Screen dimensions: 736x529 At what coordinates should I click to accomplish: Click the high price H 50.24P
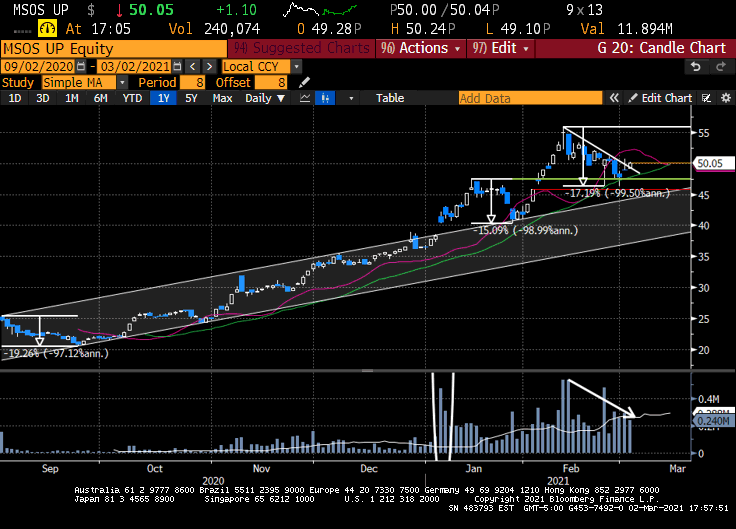tap(423, 29)
